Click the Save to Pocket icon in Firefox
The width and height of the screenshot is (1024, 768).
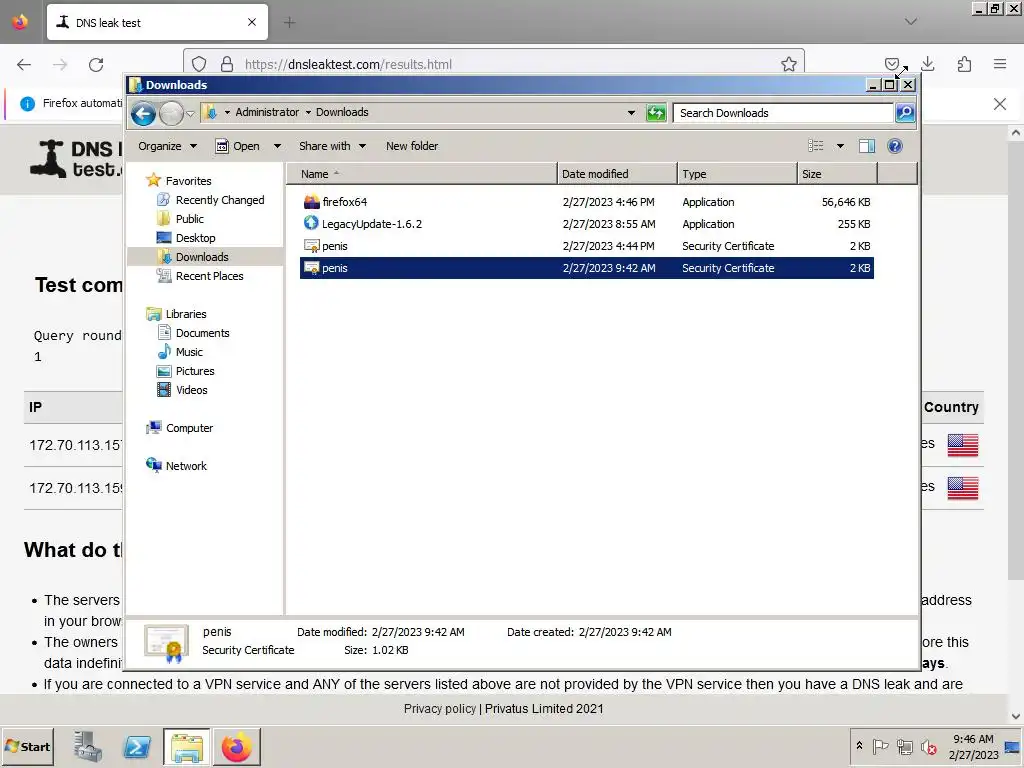[891, 64]
